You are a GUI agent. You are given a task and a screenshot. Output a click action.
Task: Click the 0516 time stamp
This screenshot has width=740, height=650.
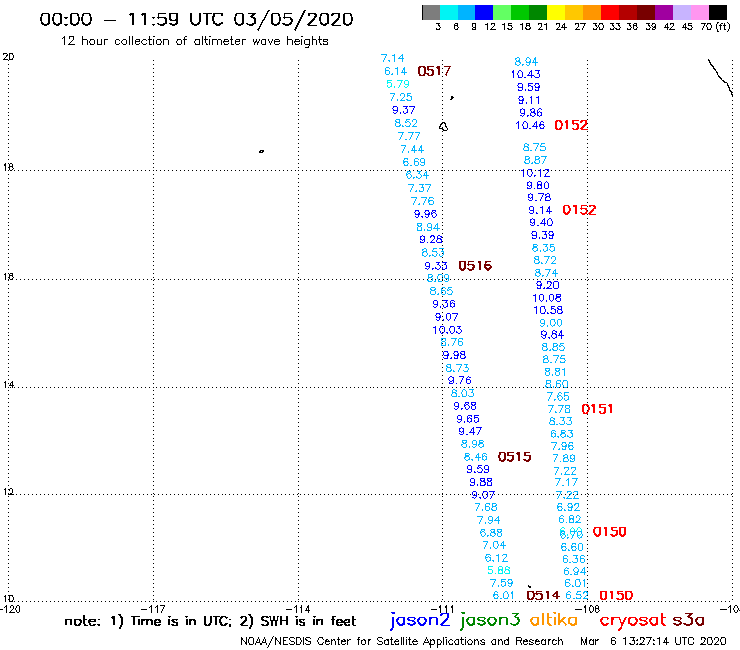pyautogui.click(x=475, y=266)
